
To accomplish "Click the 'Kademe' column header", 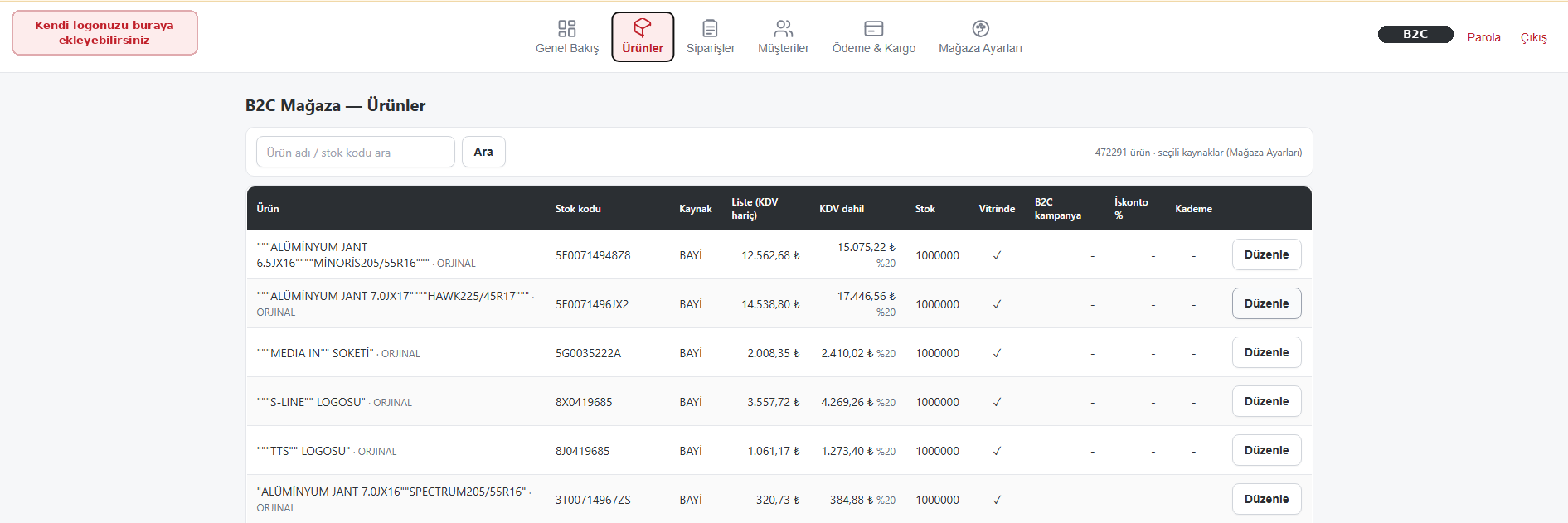I will tap(1193, 209).
